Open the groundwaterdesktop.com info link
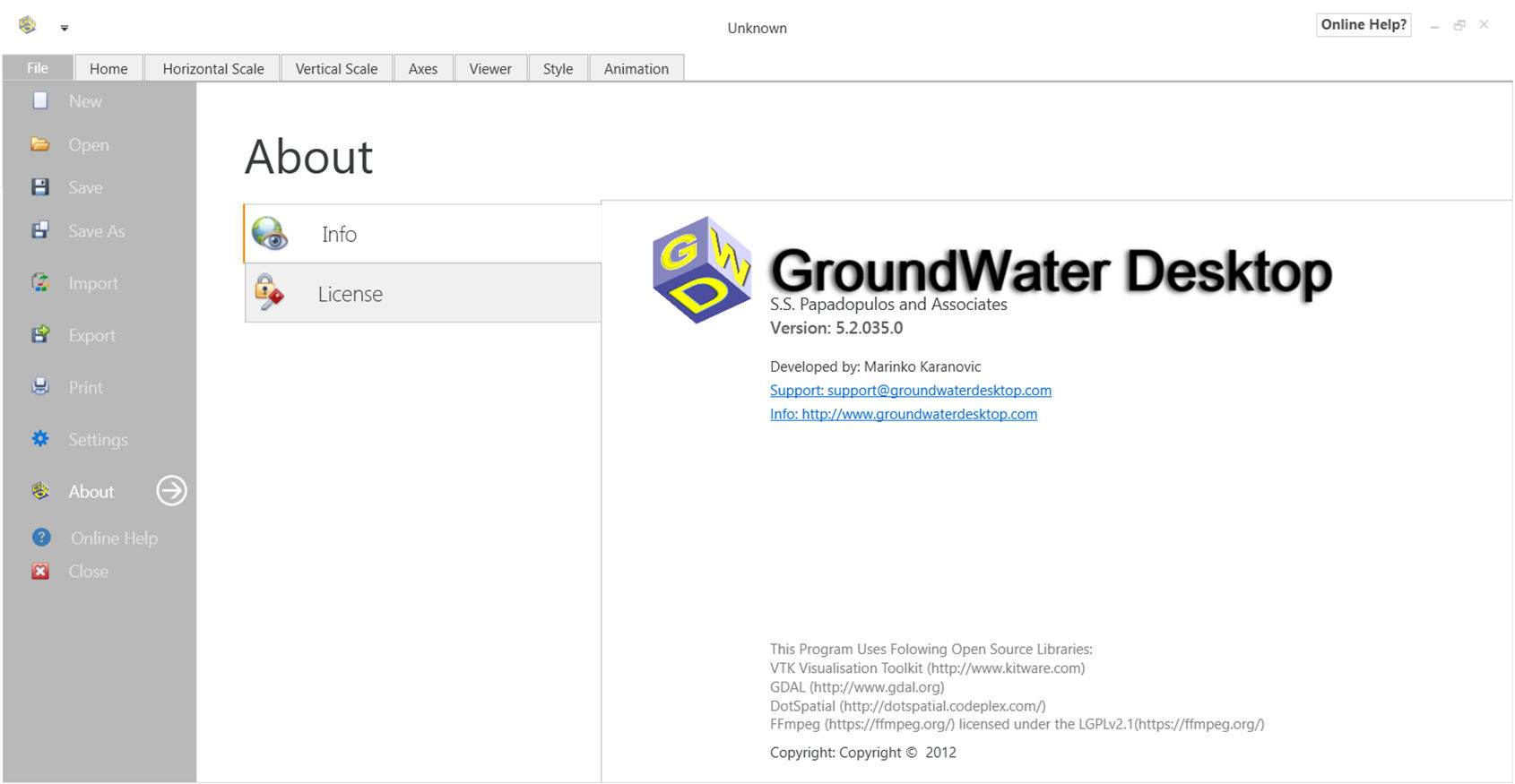1515x784 pixels. 904,414
